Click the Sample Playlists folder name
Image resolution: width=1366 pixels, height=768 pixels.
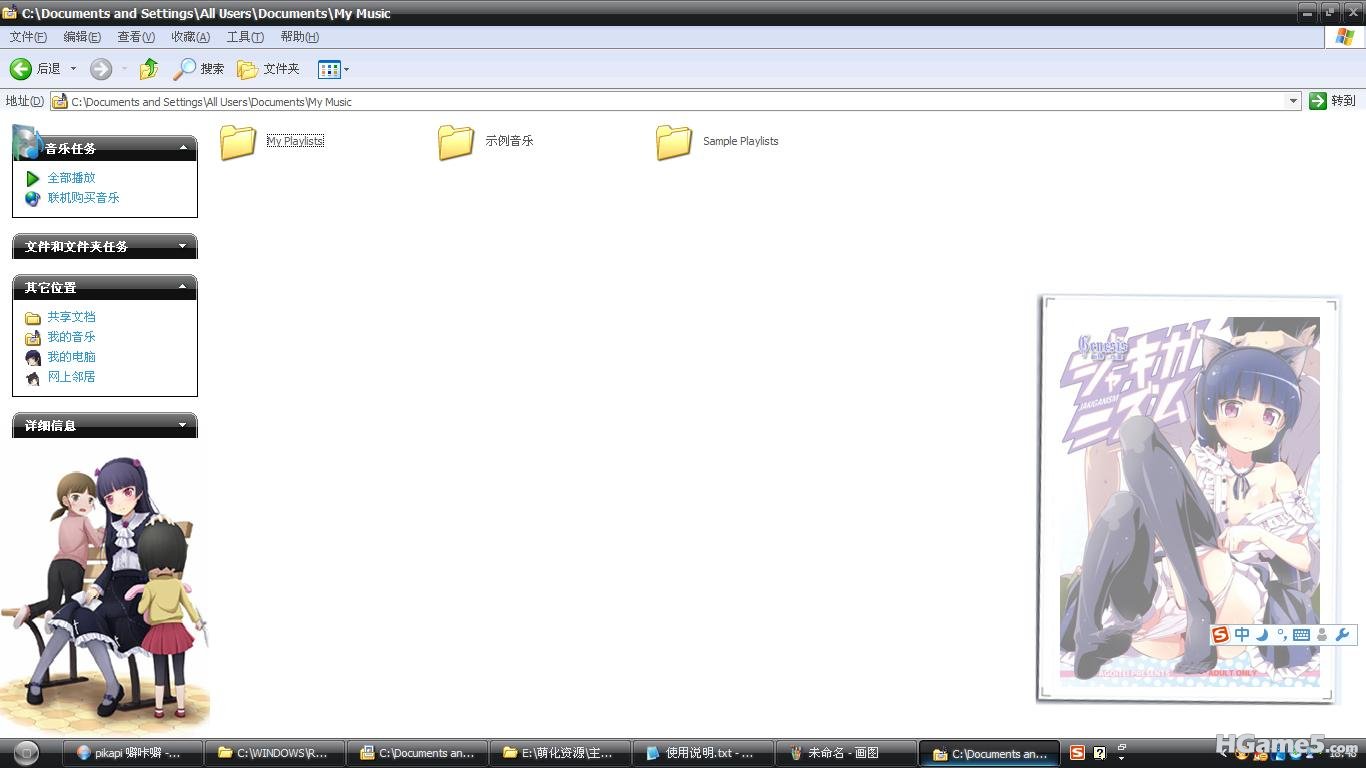740,141
